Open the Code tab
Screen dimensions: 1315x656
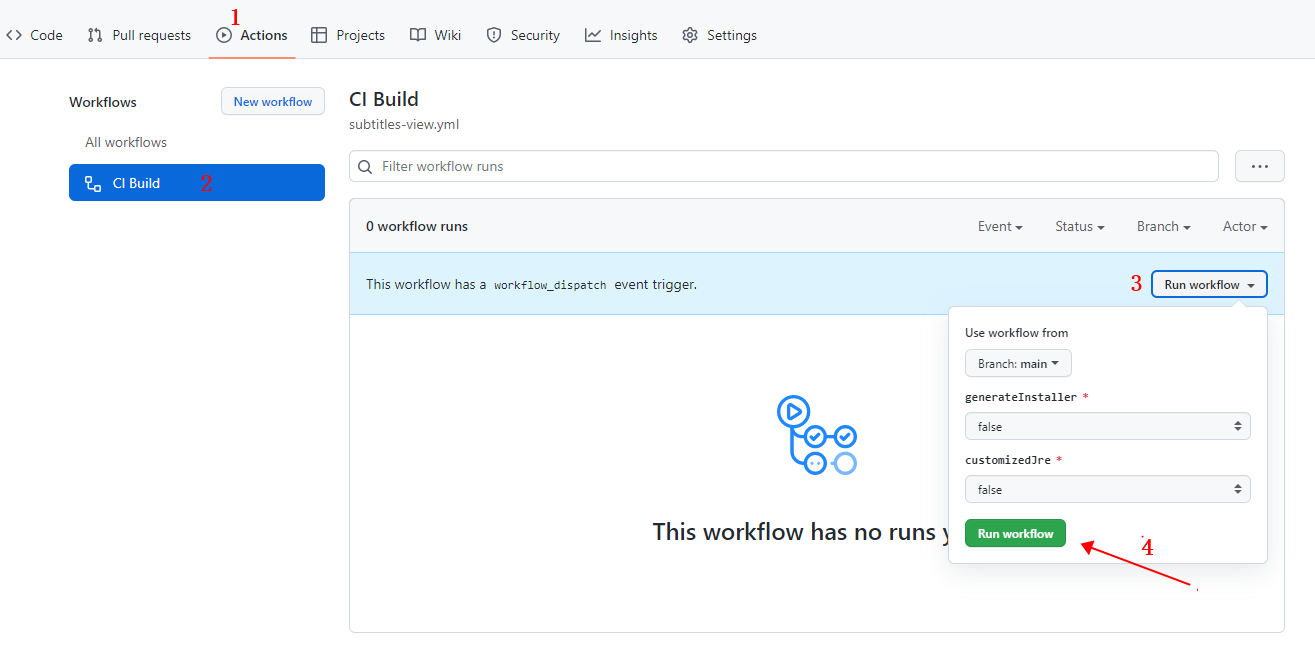click(34, 35)
